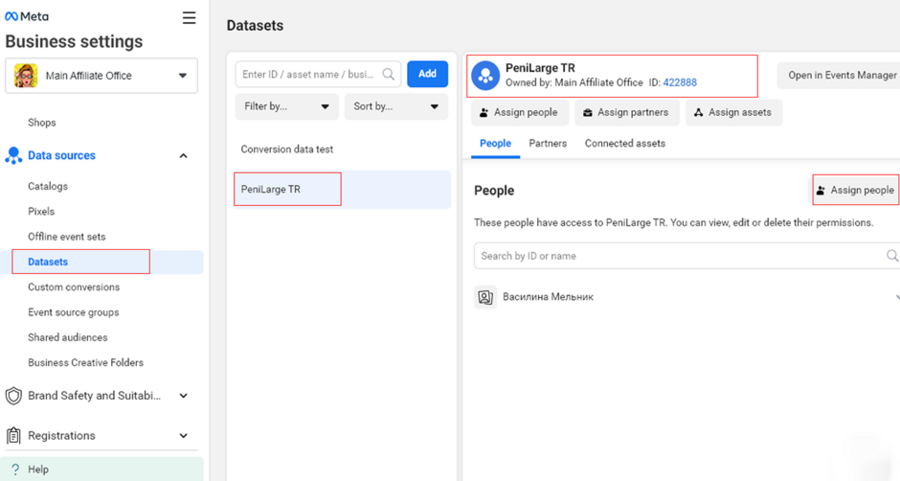
Task: Expand the Registrations section chevron
Action: 183,436
